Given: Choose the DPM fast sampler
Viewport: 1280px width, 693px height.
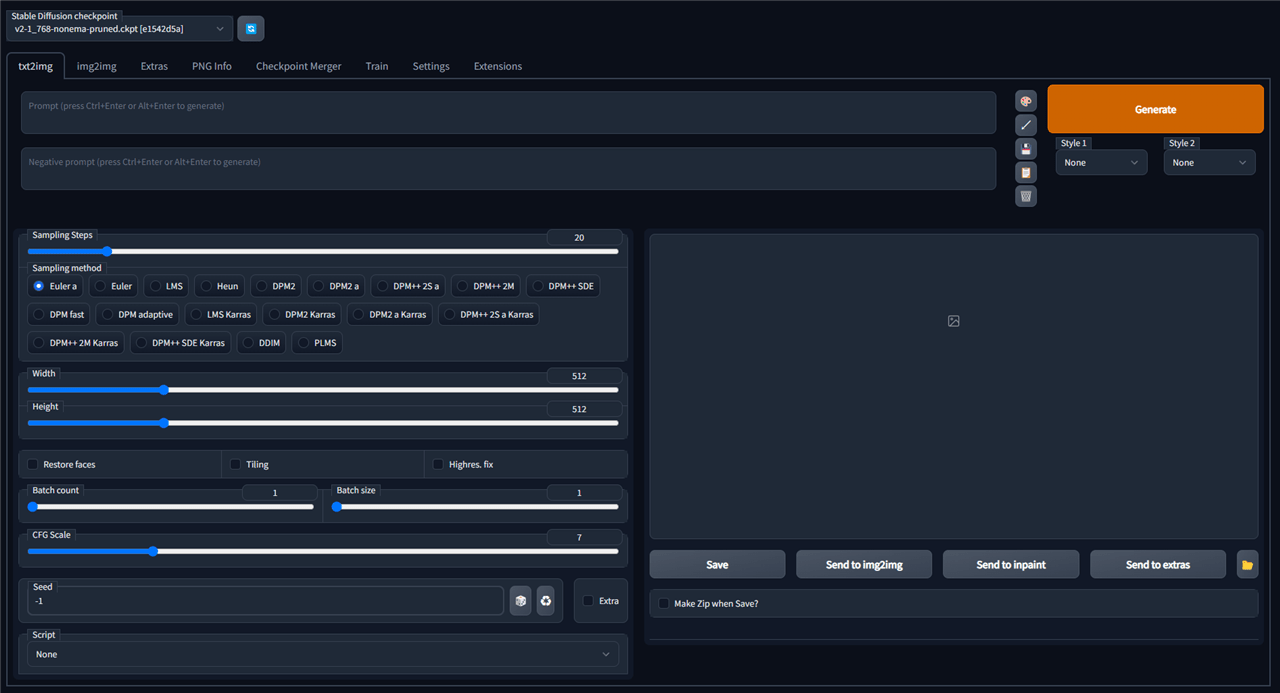Looking at the screenshot, I should click(59, 314).
